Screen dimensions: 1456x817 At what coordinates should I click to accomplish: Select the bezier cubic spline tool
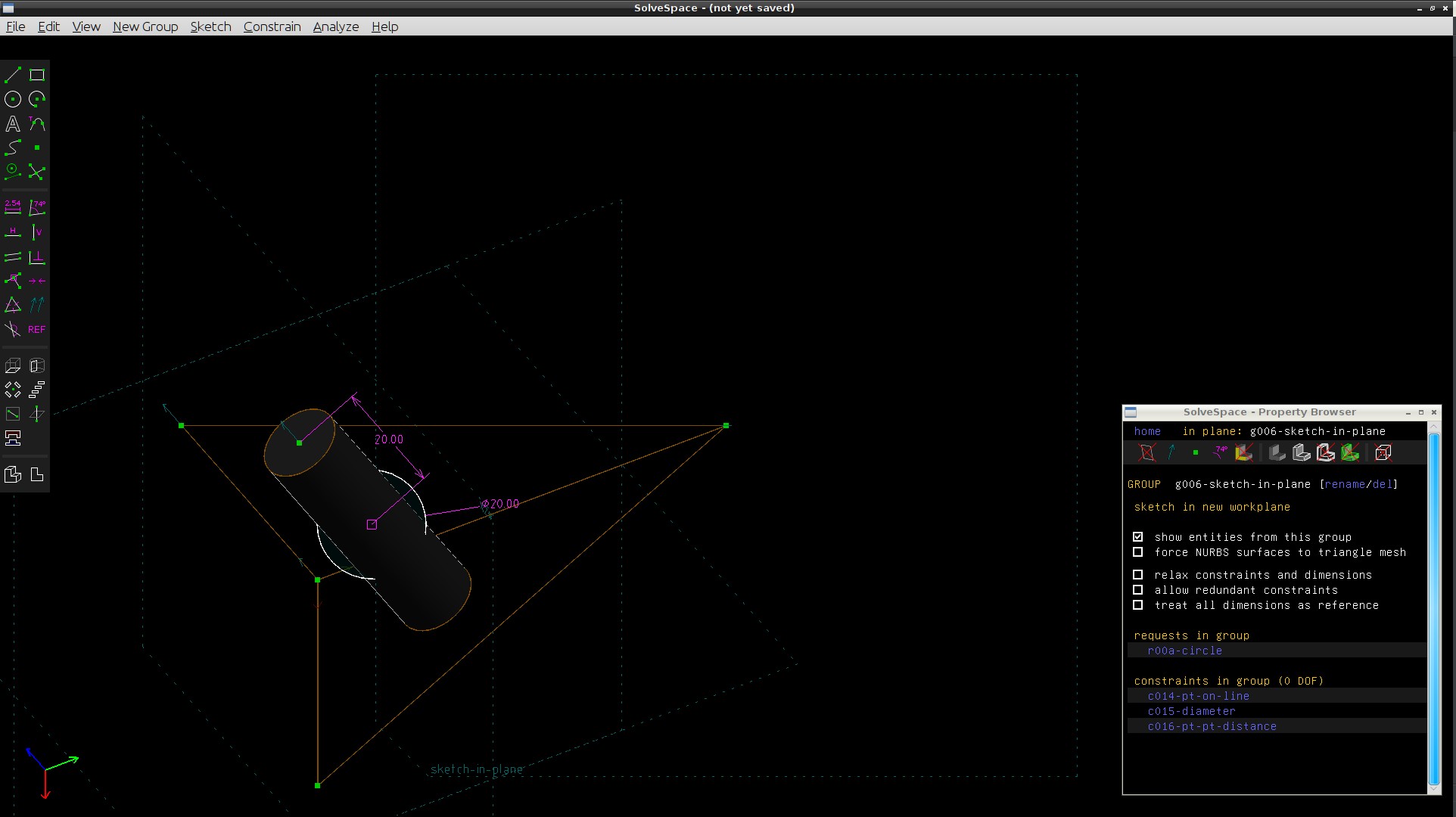pyautogui.click(x=13, y=148)
